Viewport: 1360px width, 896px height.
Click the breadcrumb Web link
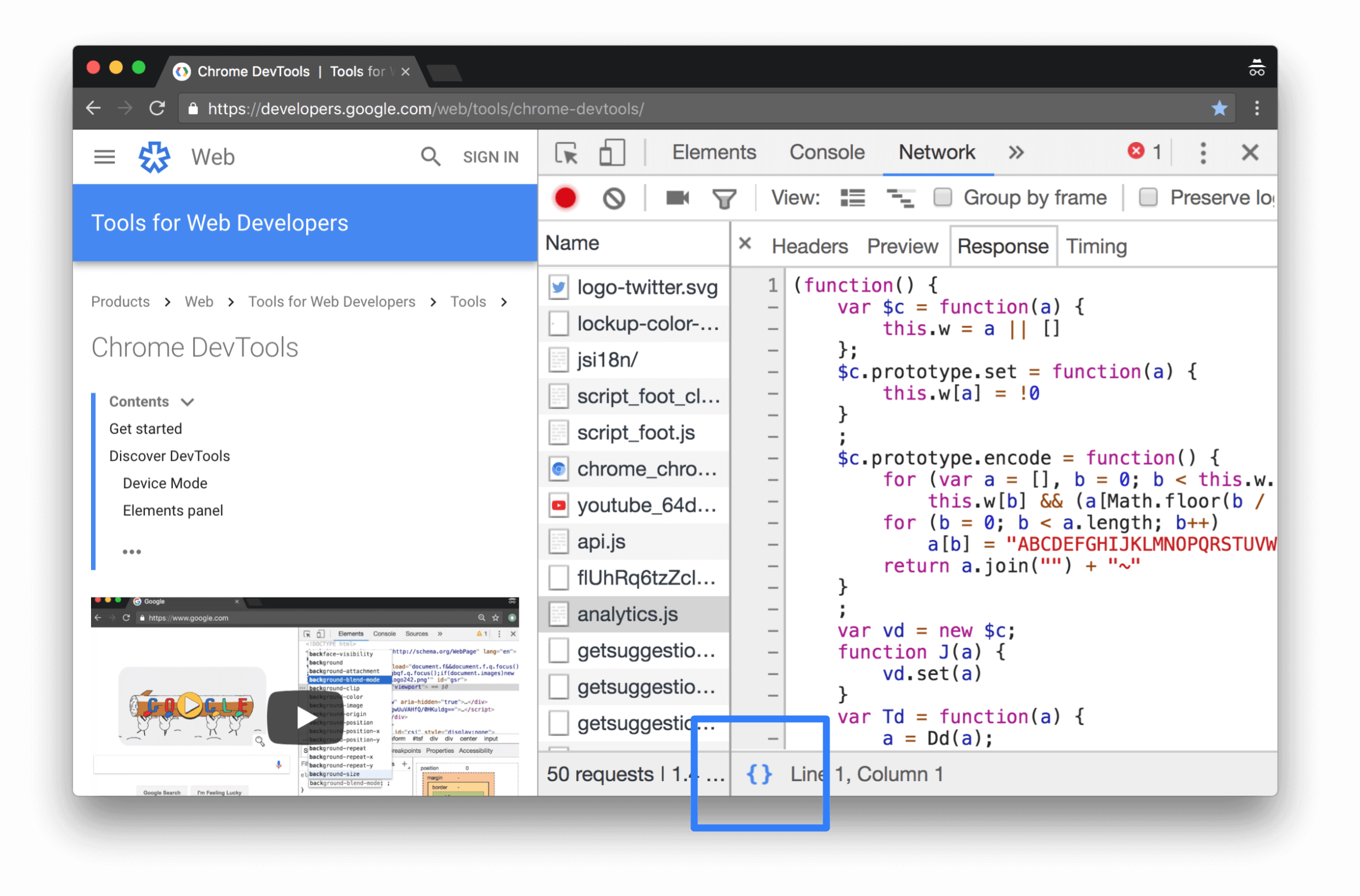coord(199,302)
